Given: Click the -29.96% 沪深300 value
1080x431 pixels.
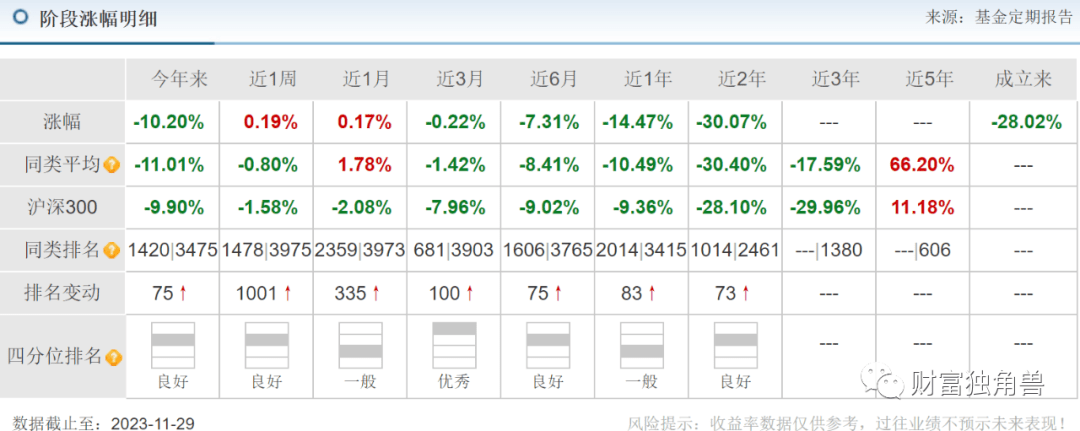Looking at the screenshot, I should [824, 208].
